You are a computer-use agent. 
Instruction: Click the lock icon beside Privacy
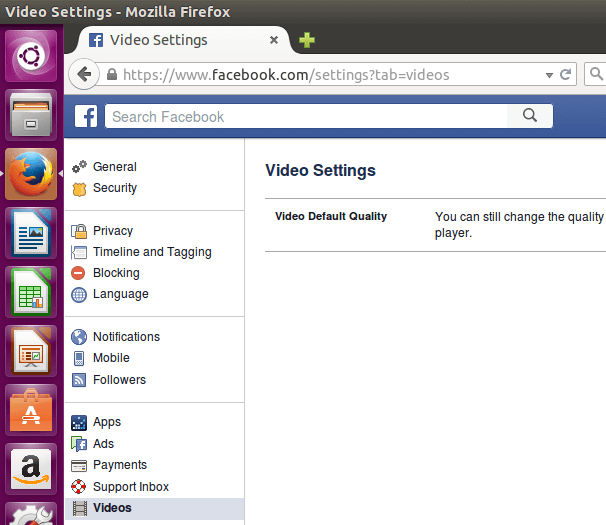tap(79, 231)
